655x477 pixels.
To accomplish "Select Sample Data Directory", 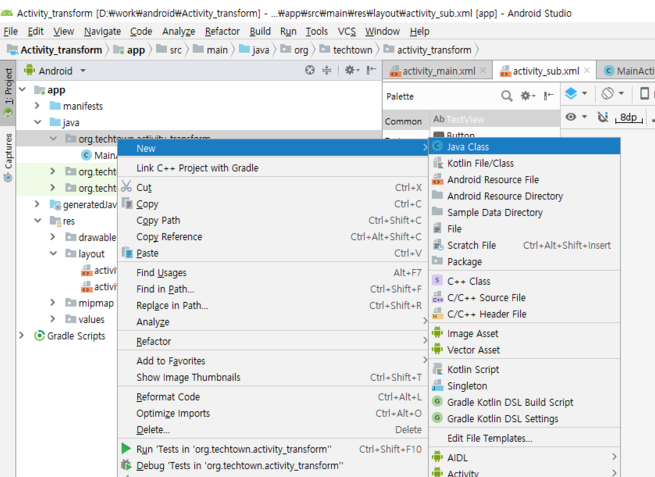I will 524,212.
